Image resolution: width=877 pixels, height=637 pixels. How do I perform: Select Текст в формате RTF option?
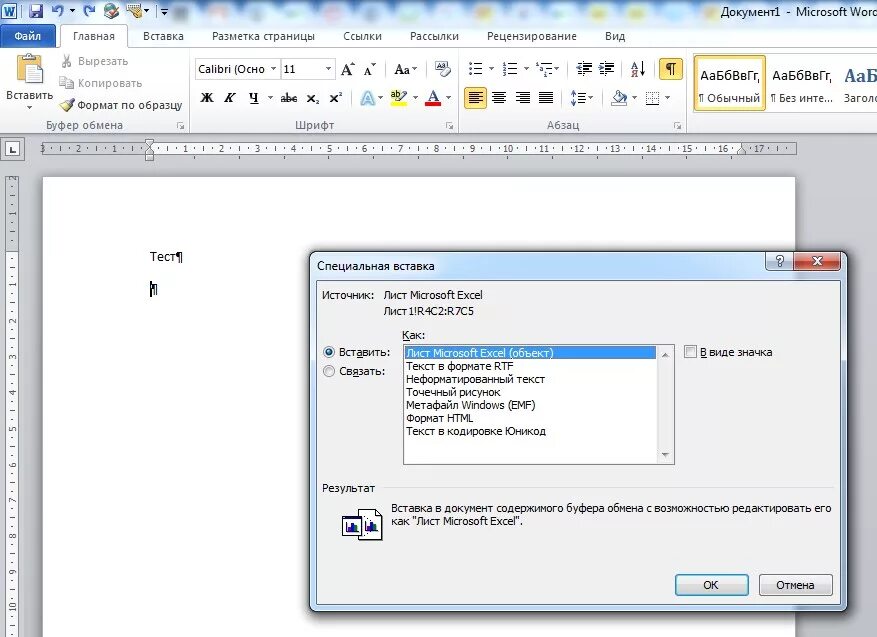coord(459,366)
